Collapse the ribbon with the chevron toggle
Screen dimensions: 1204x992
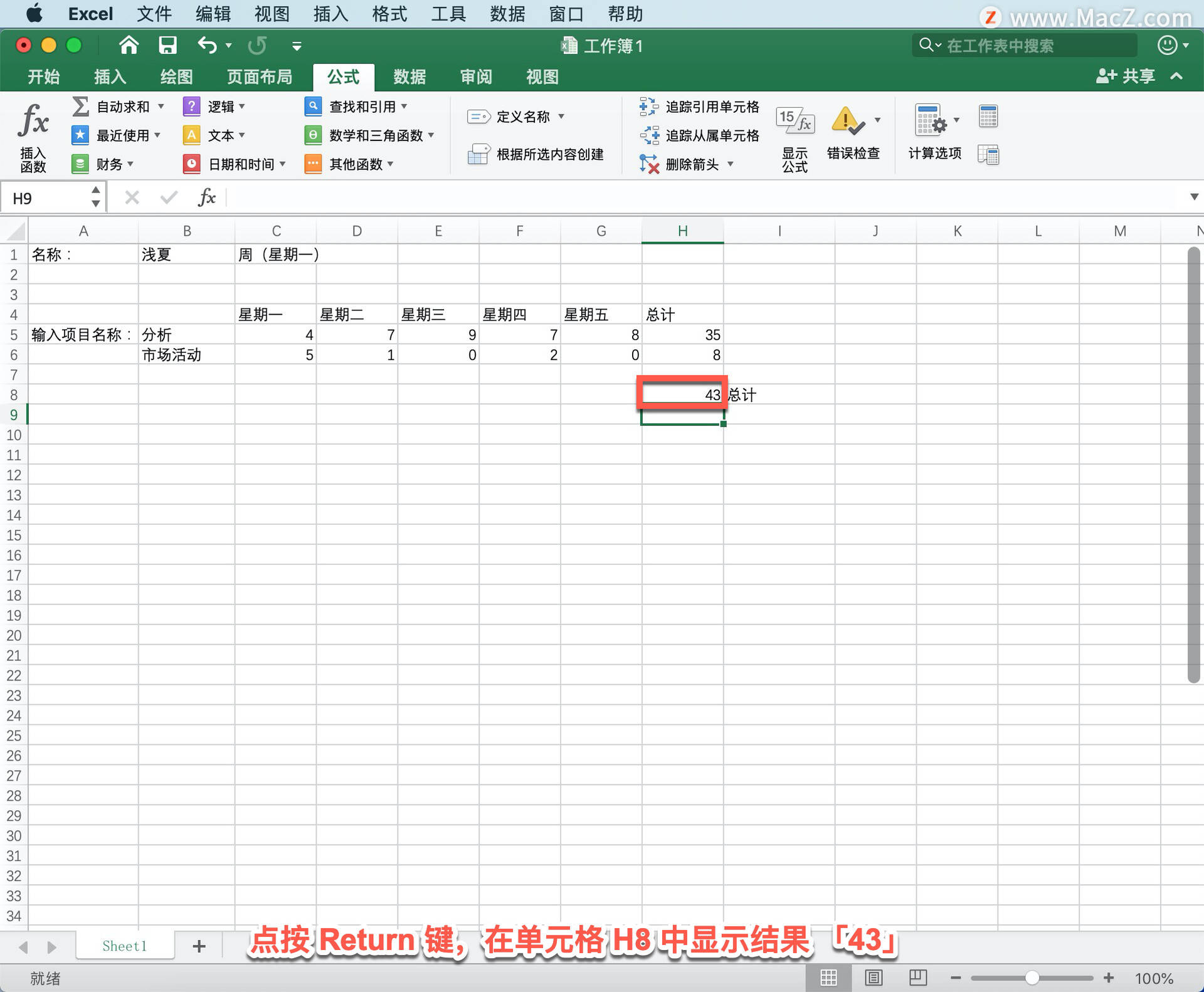pos(1176,77)
